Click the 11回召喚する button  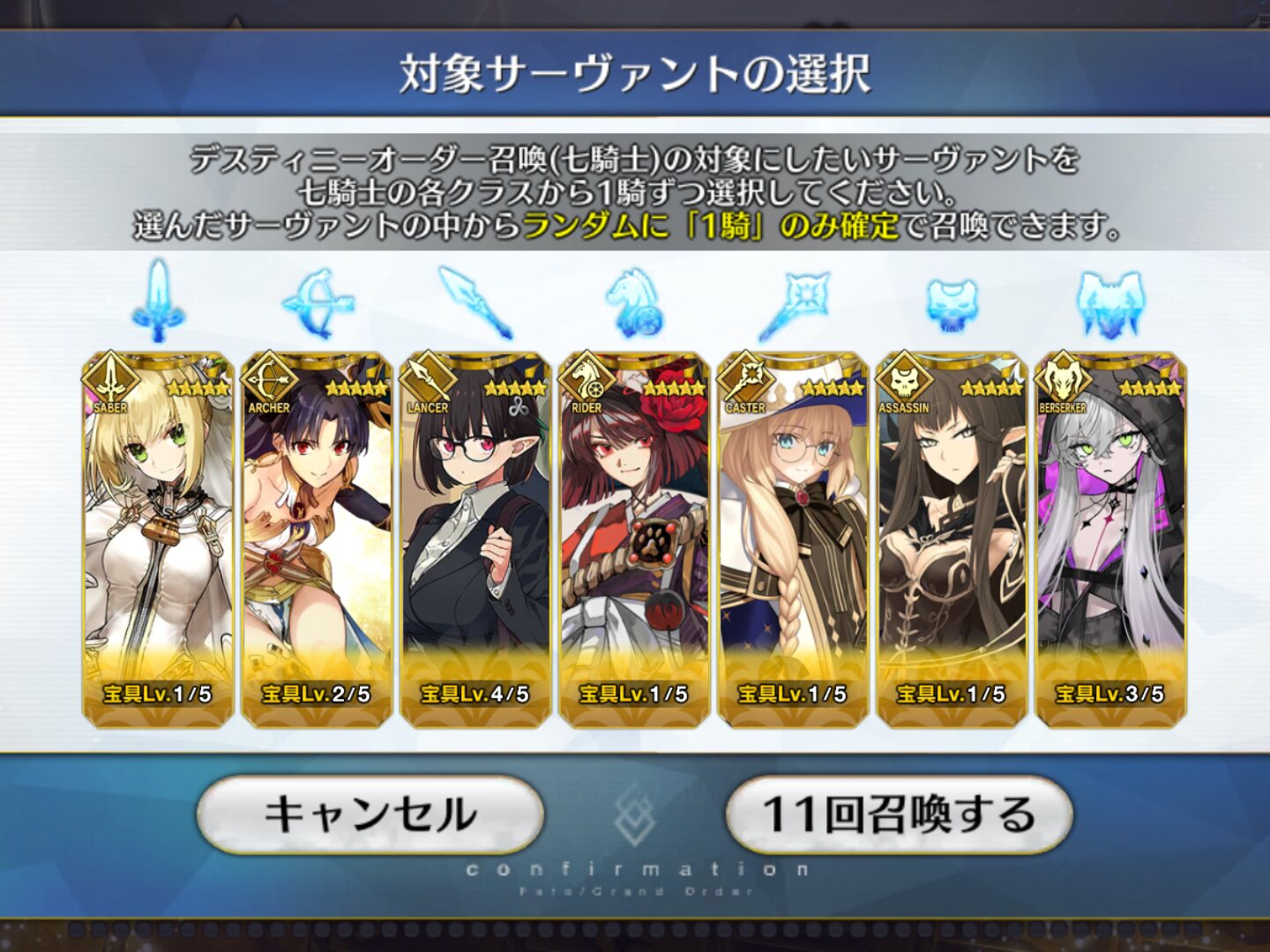899,814
